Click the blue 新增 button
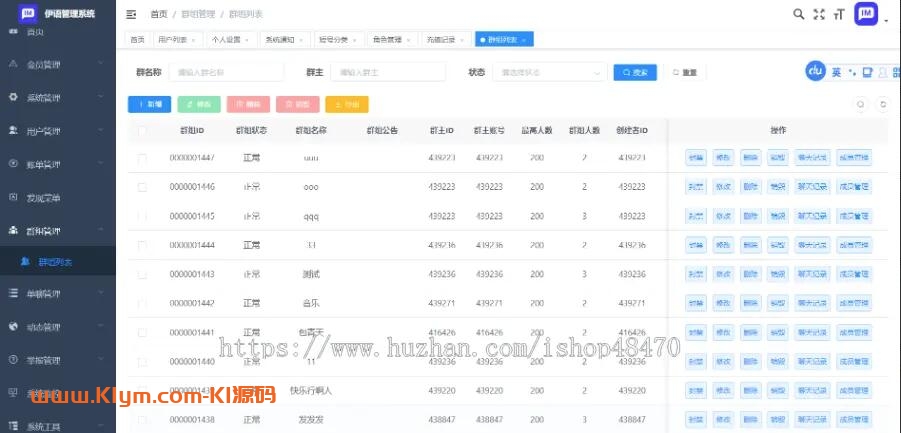Screen dimensions: 901x433 (149, 105)
